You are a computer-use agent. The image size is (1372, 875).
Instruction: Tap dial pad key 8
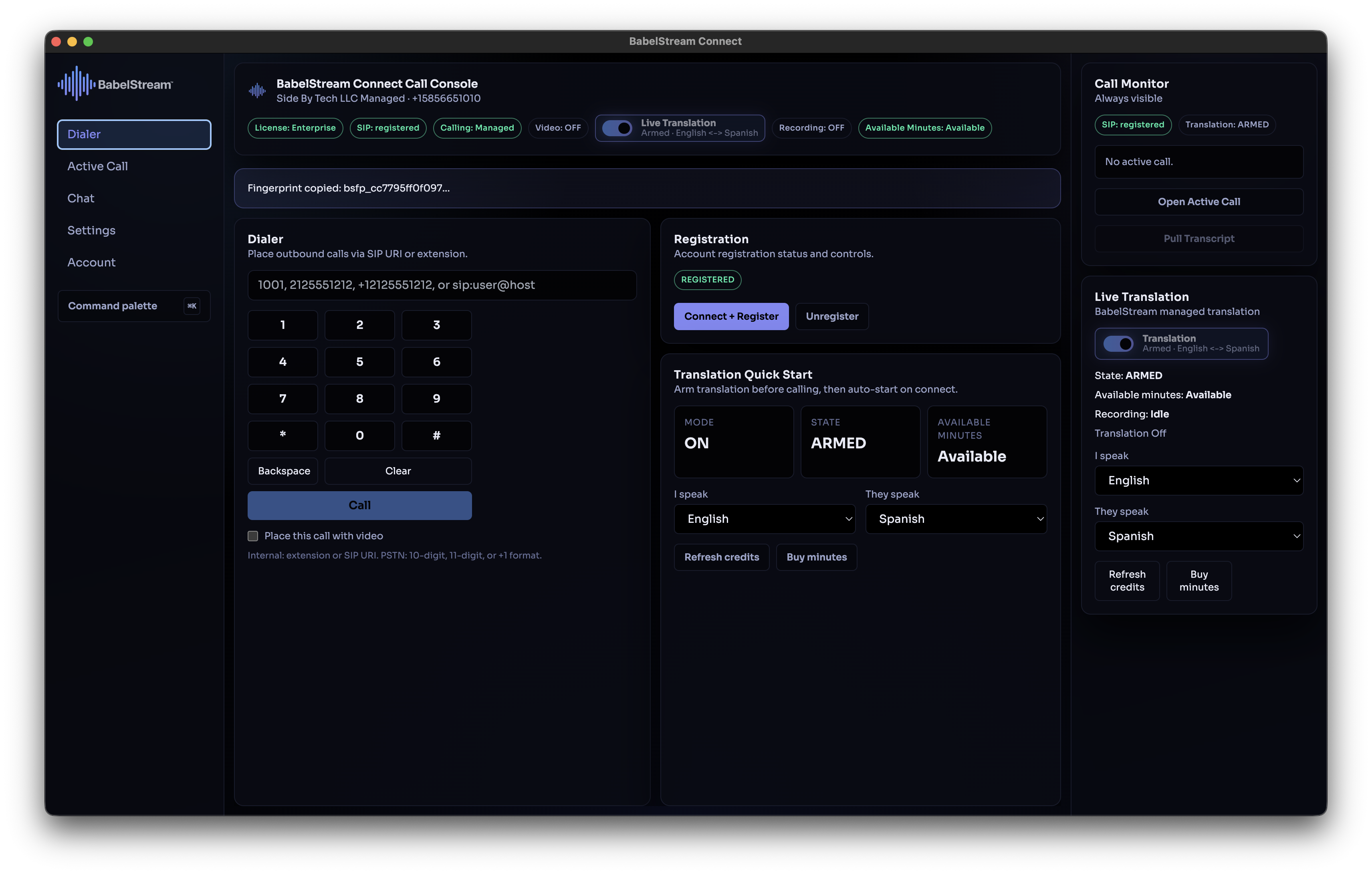click(359, 399)
